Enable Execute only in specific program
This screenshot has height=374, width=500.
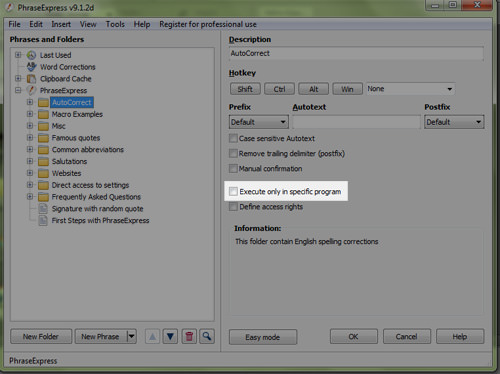pyautogui.click(x=233, y=191)
